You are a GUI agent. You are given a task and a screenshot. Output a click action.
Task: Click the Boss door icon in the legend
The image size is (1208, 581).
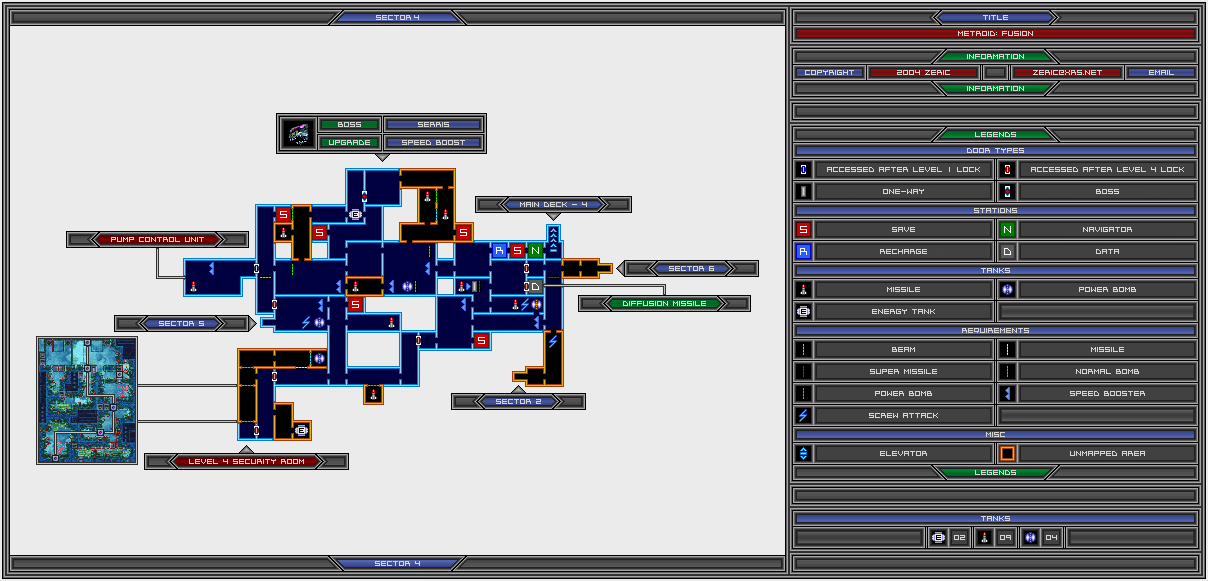[x=1008, y=191]
